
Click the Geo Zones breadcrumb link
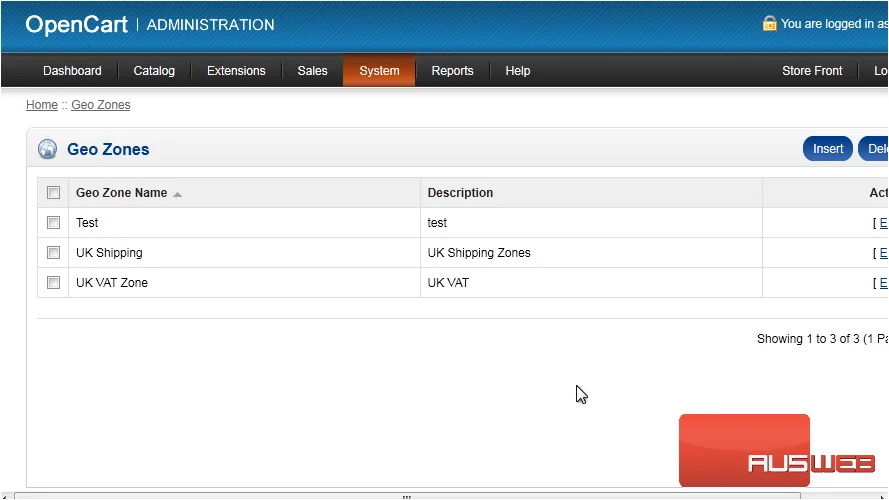coord(101,105)
